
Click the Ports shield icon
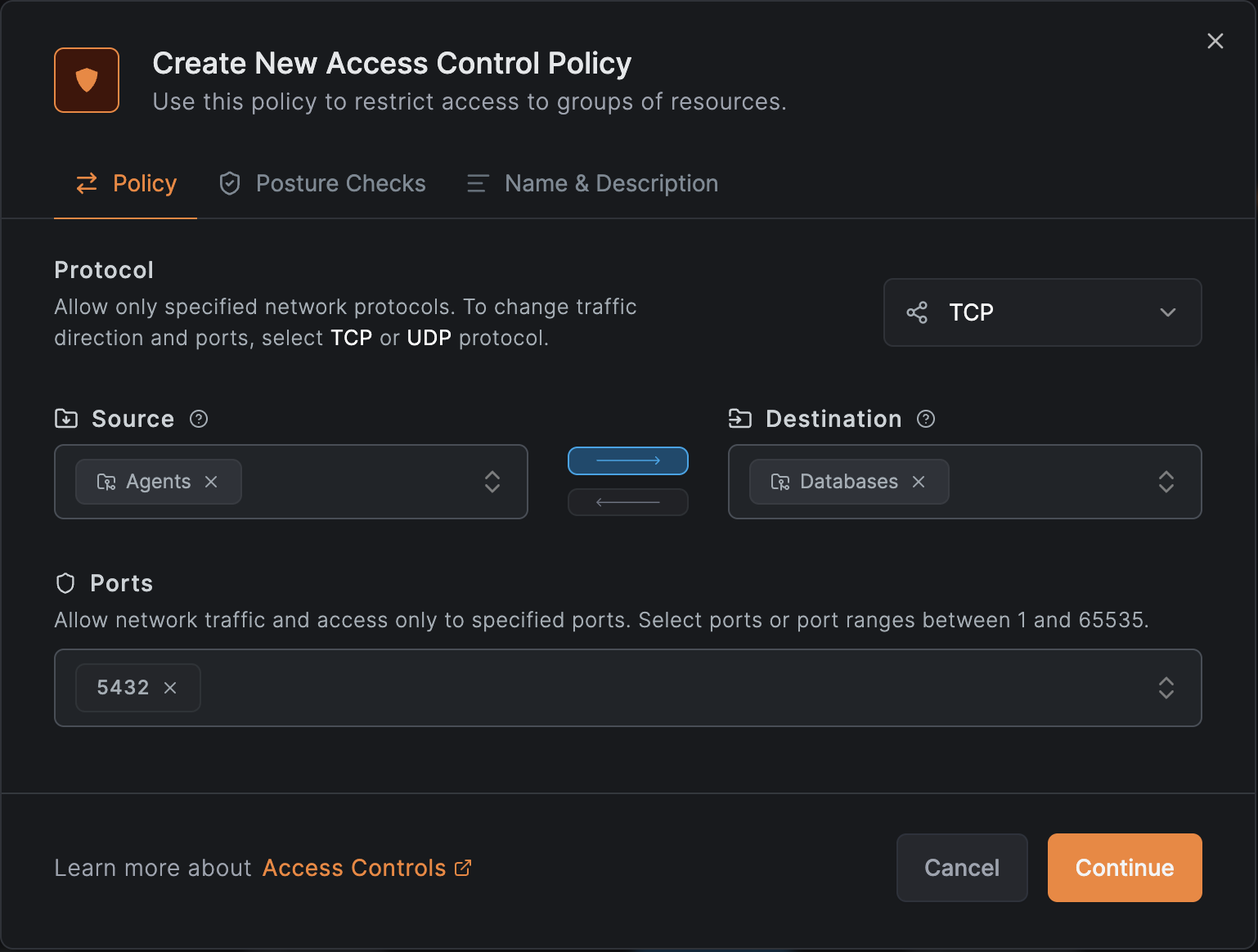coord(65,583)
